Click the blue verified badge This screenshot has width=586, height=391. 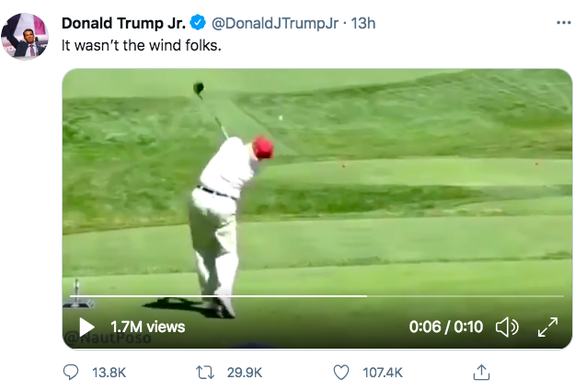(x=198, y=23)
